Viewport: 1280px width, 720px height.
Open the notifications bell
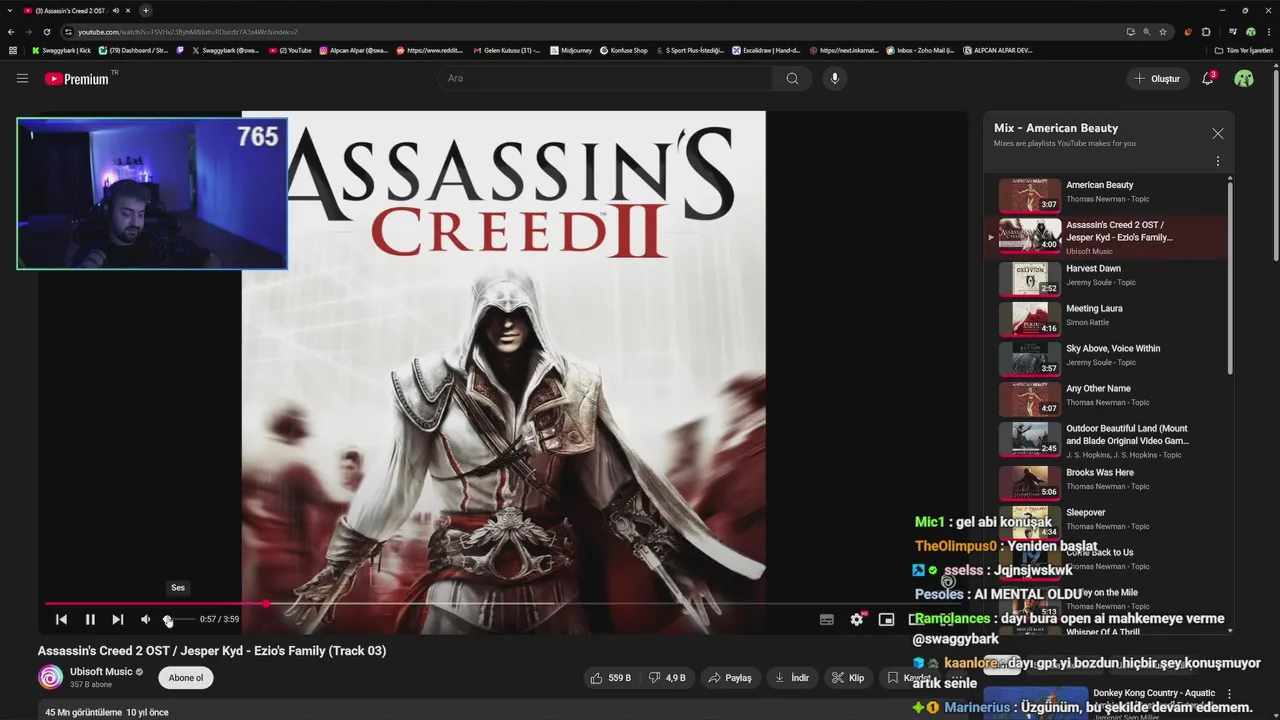[x=1208, y=78]
